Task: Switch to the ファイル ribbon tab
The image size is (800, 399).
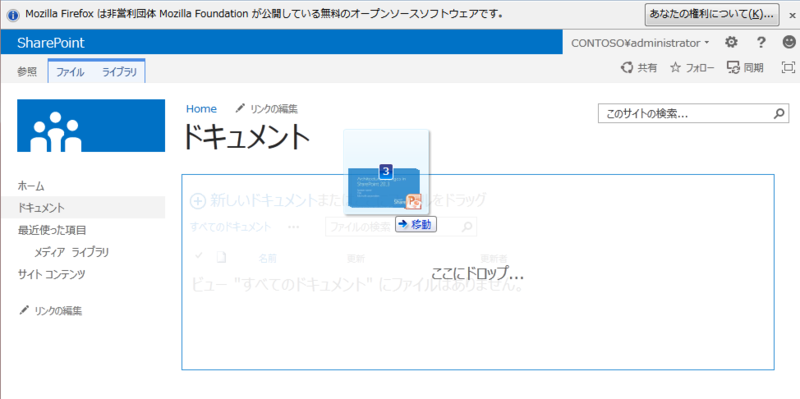Action: (x=70, y=72)
